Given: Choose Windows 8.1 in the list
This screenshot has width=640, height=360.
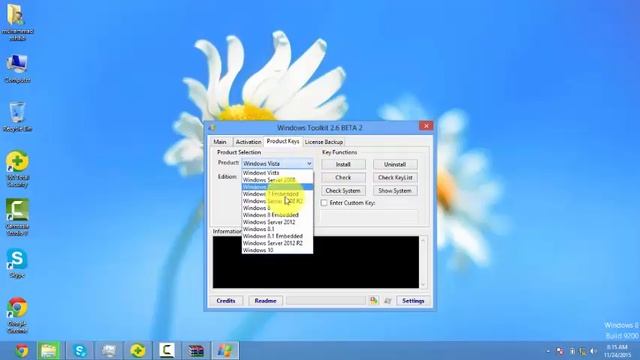Looking at the screenshot, I should point(277,229).
